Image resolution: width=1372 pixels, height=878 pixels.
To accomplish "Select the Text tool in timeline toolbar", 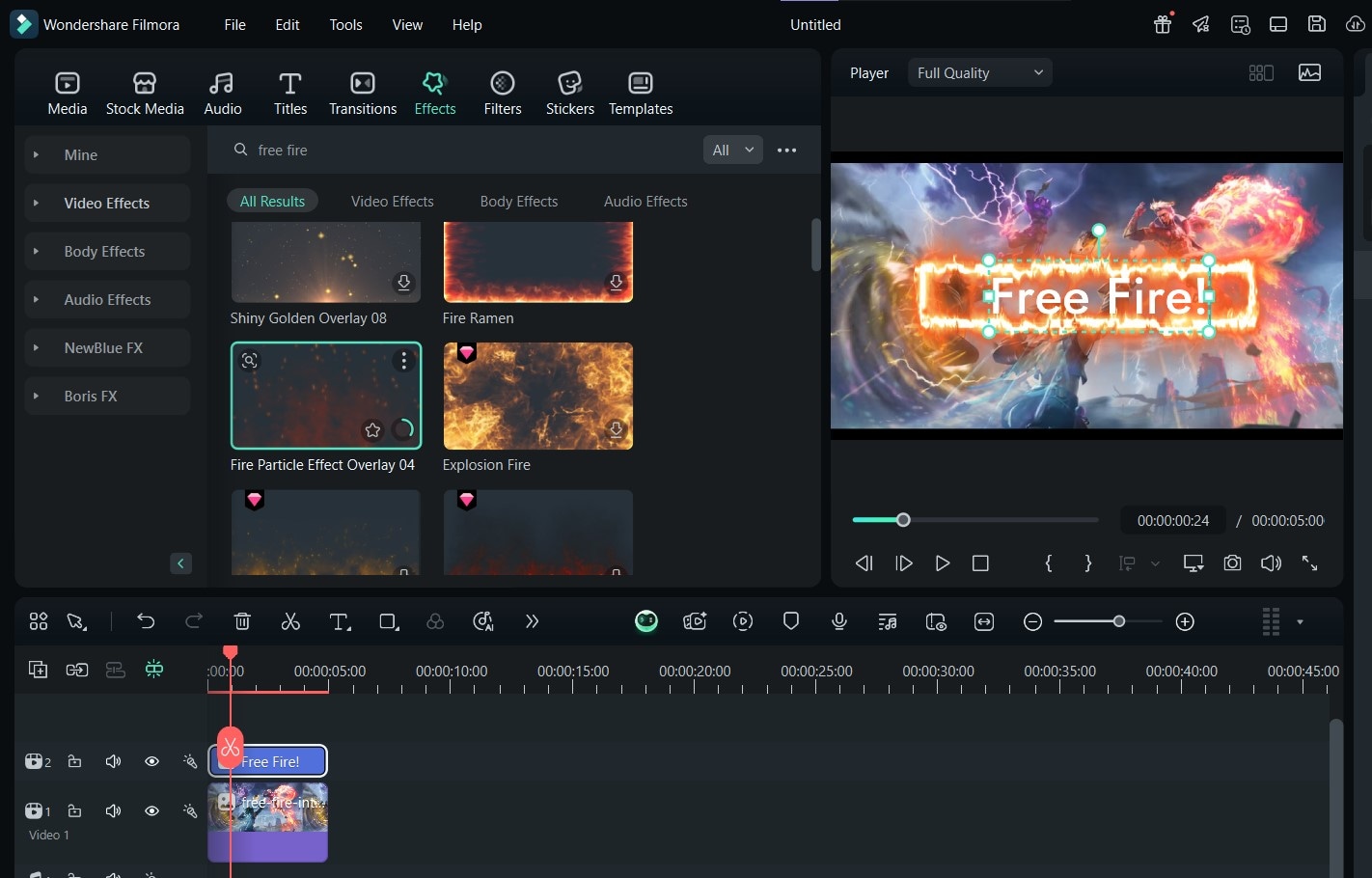I will 340,622.
